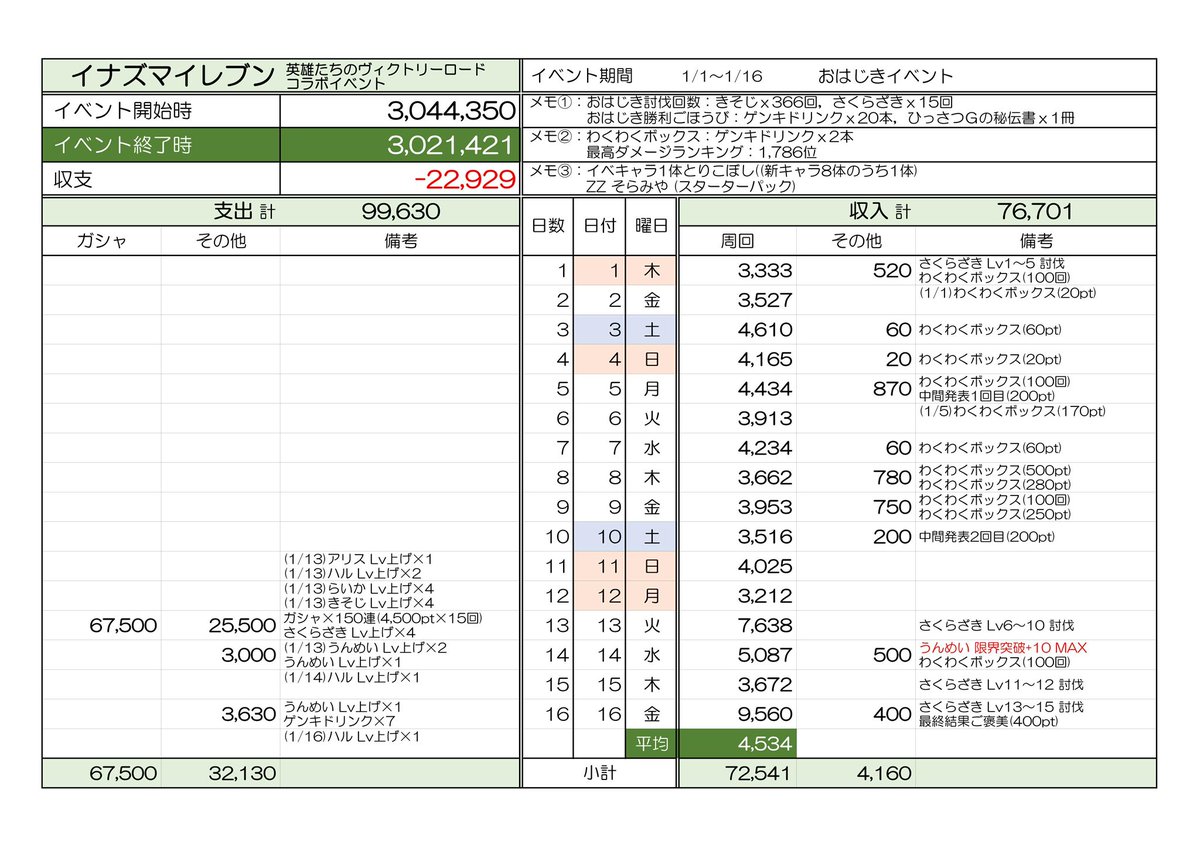1200x848 pixels.
Task: Click day 11 周回 value 4,025
Action: 765,566
